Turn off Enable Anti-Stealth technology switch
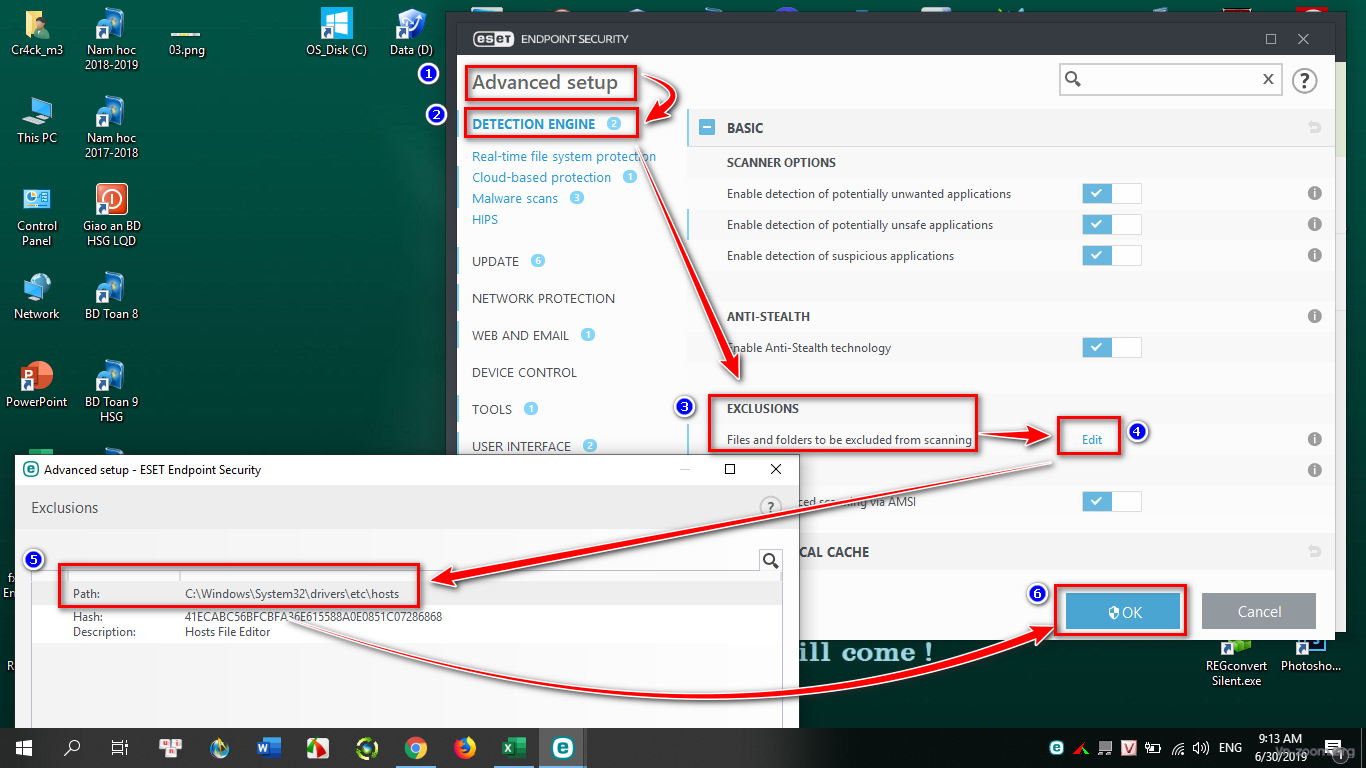 pos(1111,348)
